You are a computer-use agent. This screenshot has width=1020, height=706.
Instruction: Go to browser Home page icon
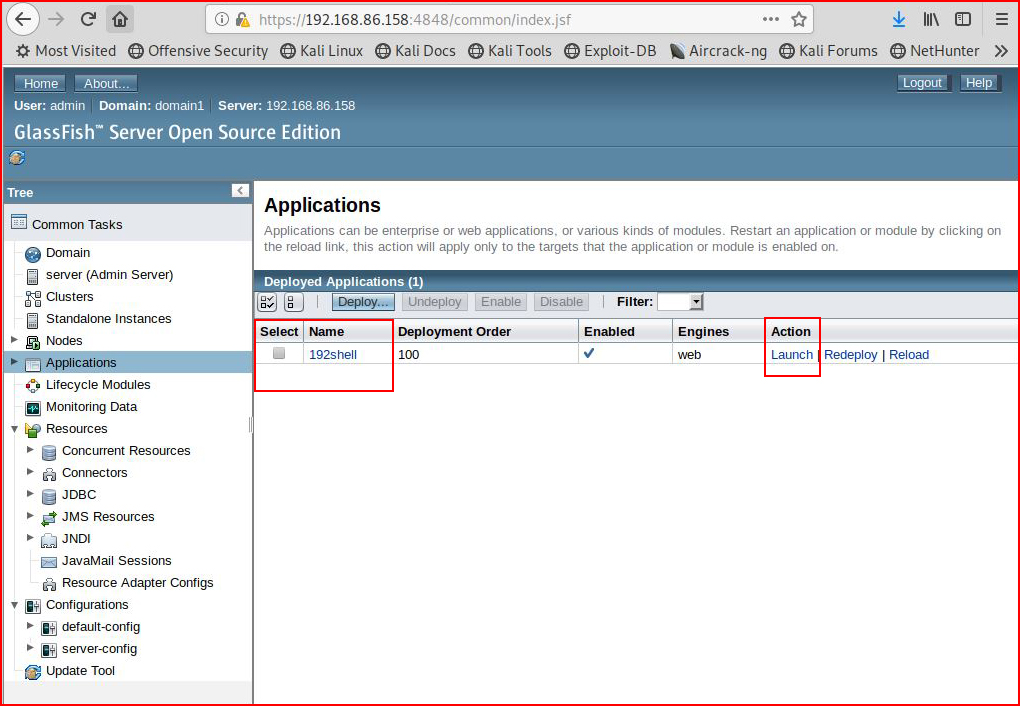coord(120,20)
